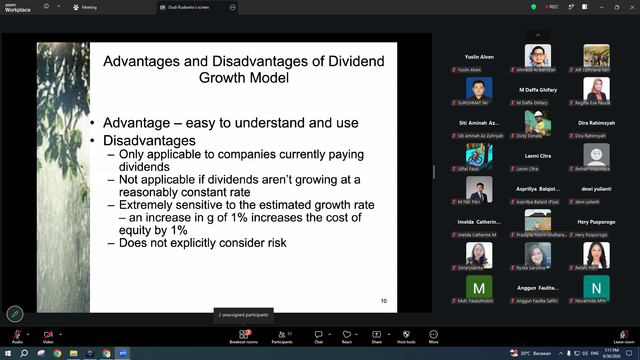Click the REC recording indicator
Viewport: 640px width, 360px height.
[552, 7]
